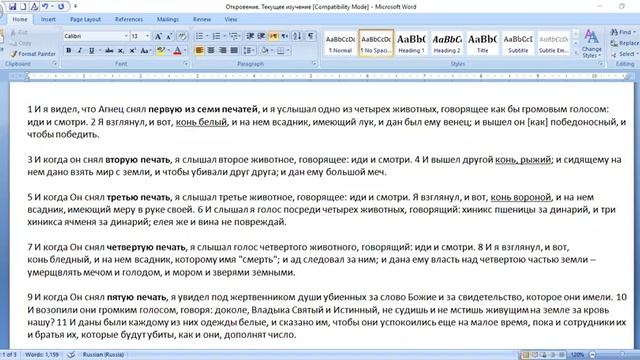Click the 120% zoom level
This screenshot has height=360, width=640.
577,355
